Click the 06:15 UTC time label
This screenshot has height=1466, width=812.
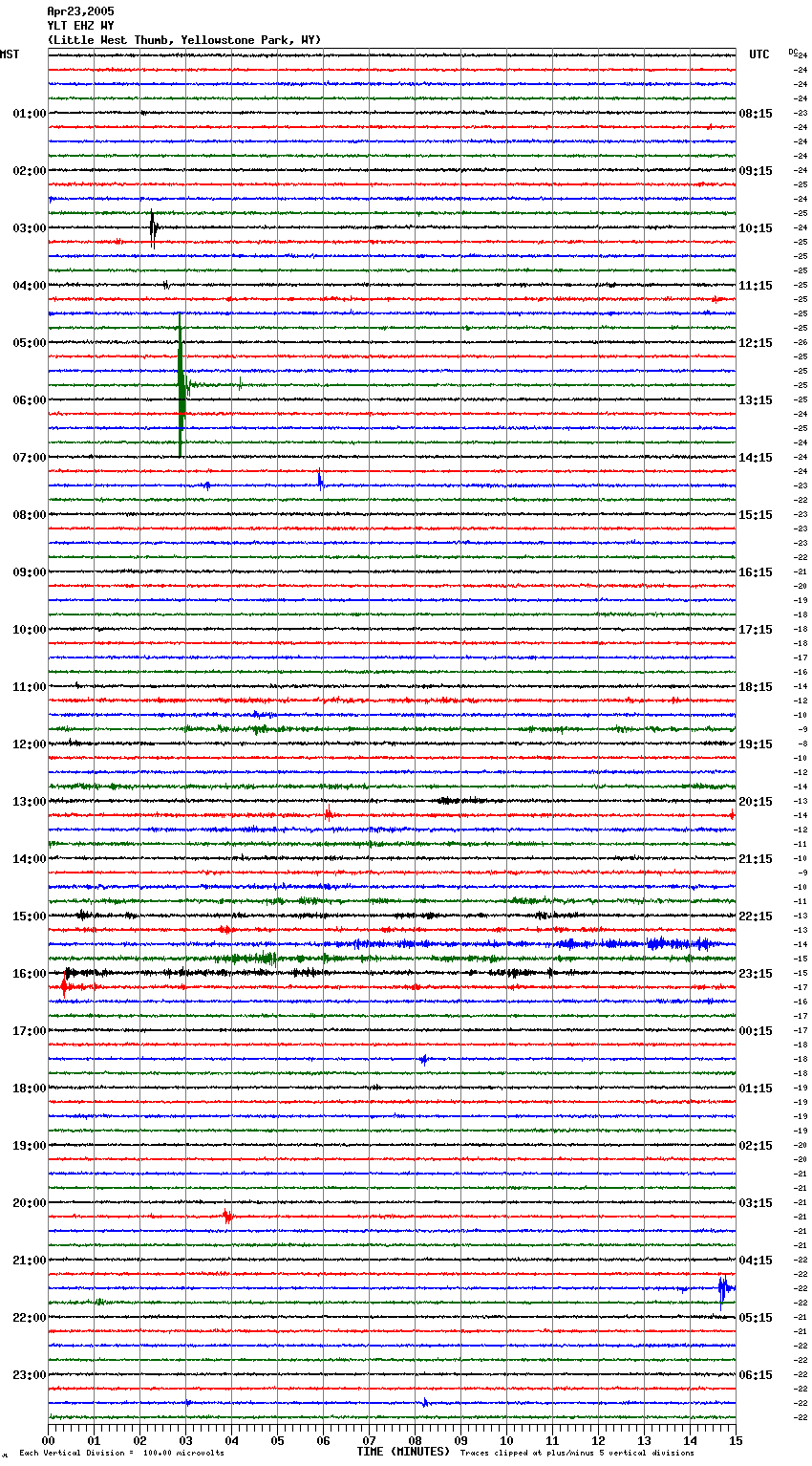coord(756,1375)
